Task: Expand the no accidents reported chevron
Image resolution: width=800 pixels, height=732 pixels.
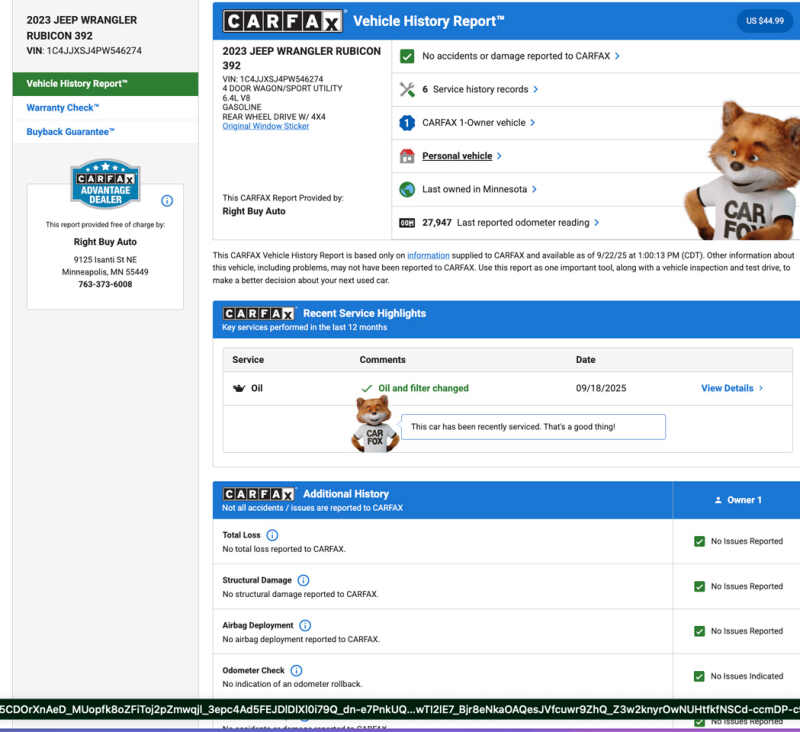Action: [617, 56]
